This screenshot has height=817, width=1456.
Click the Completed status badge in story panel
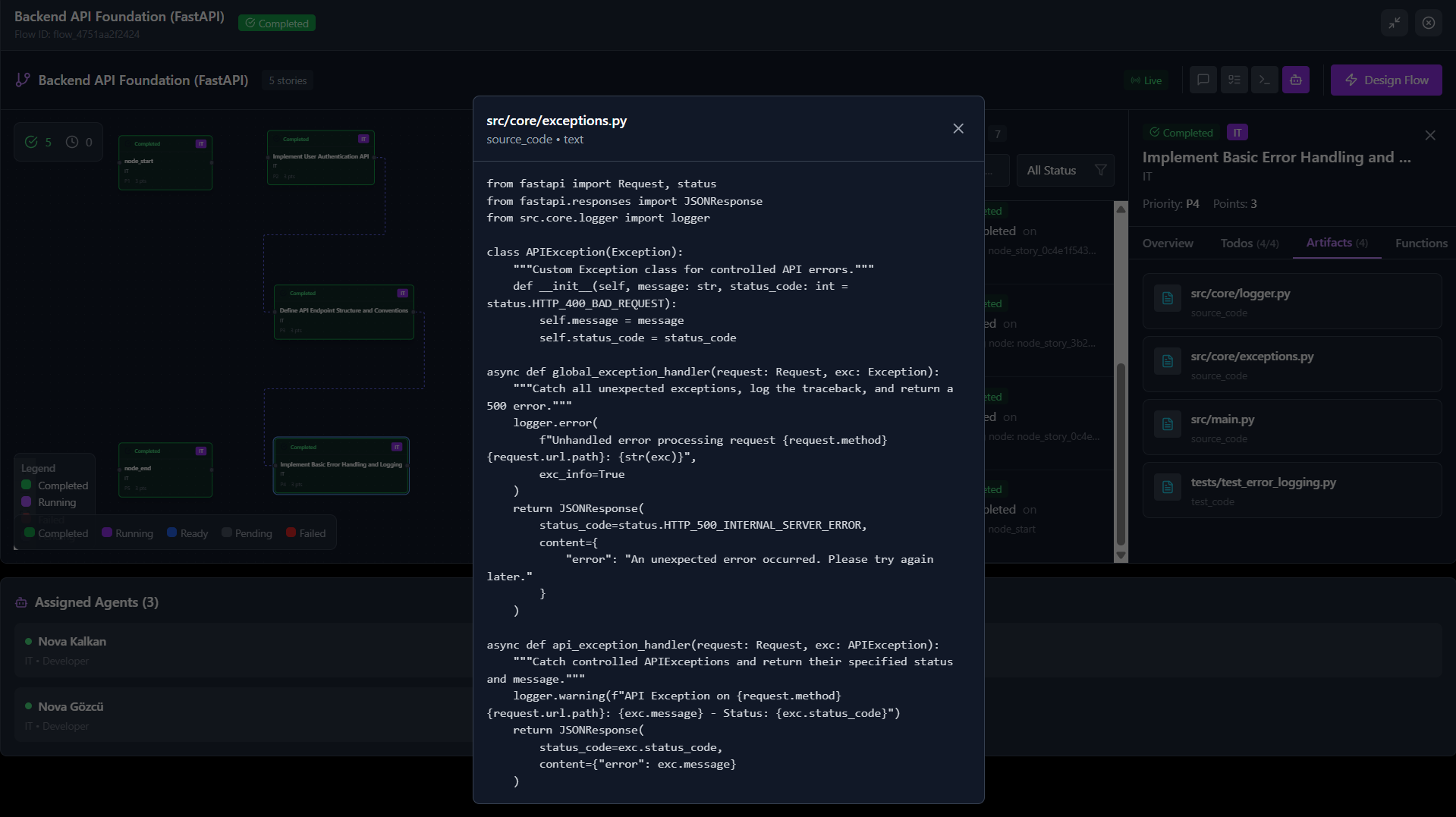click(x=1181, y=133)
